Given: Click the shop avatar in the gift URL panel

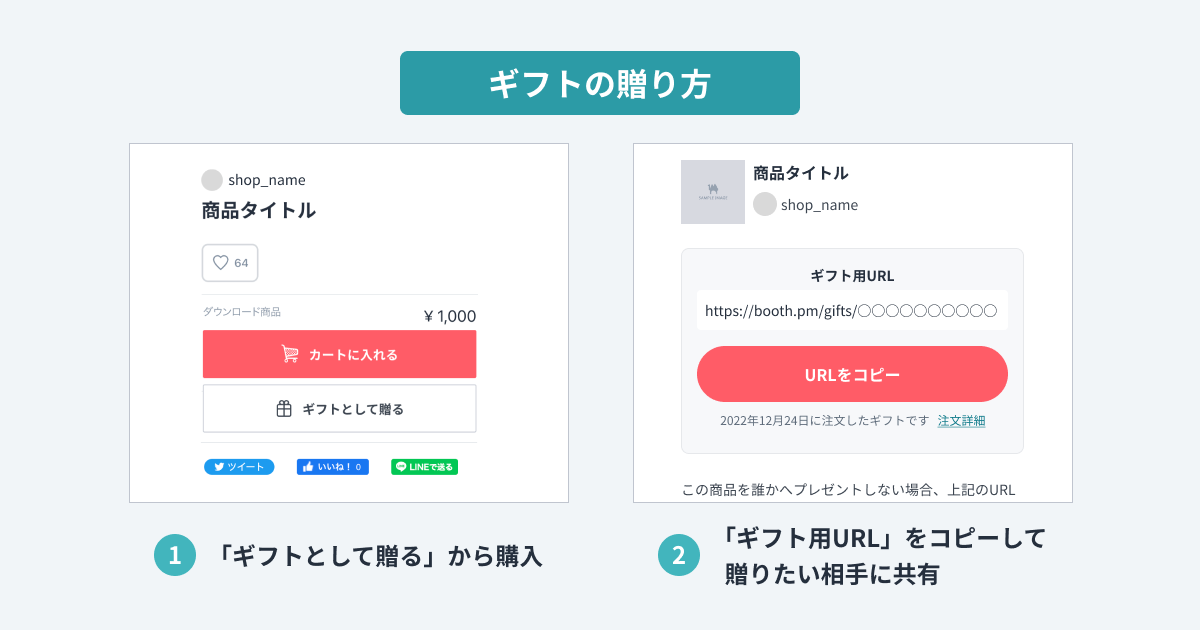Looking at the screenshot, I should 765,204.
